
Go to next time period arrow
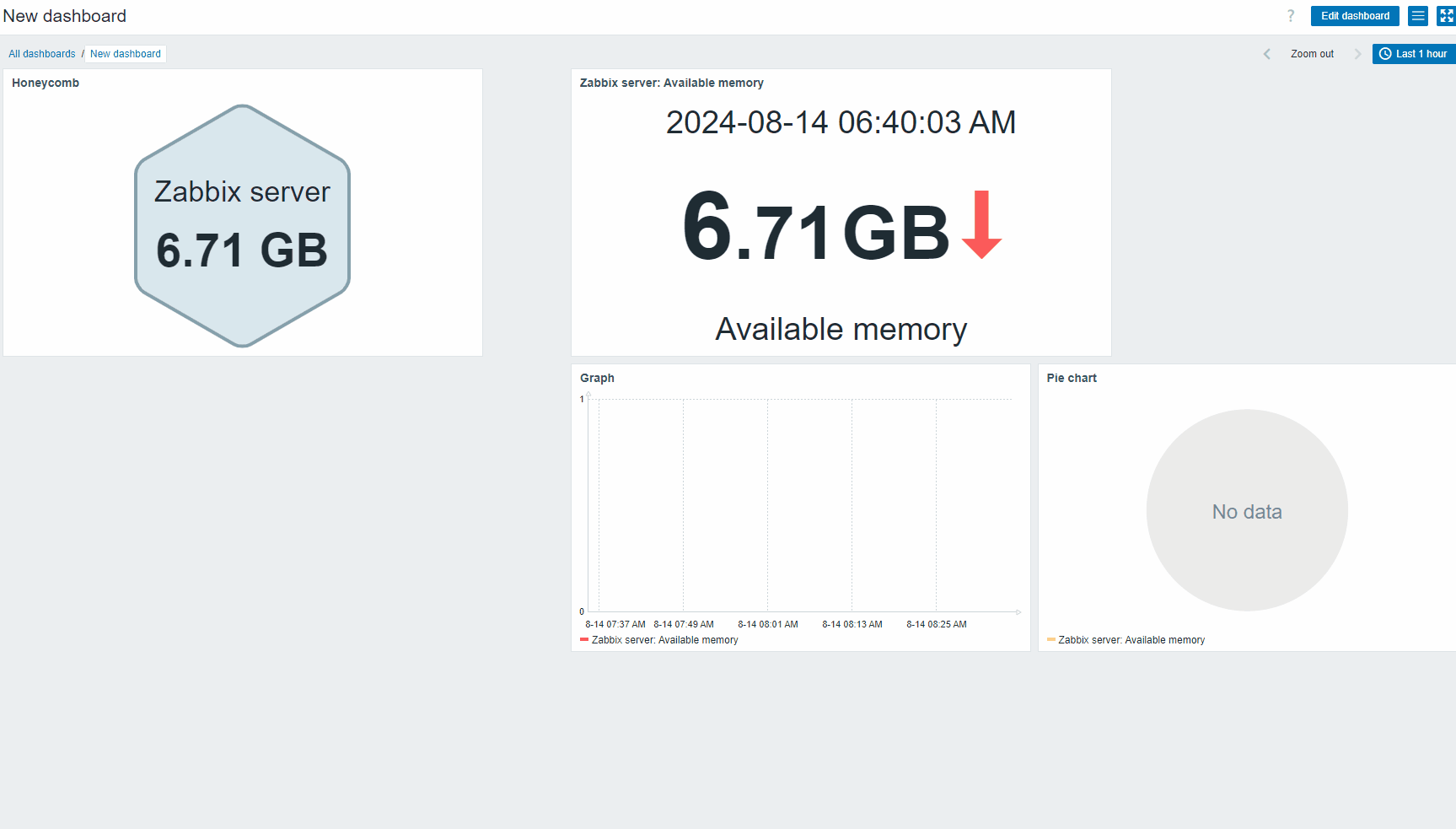1357,54
